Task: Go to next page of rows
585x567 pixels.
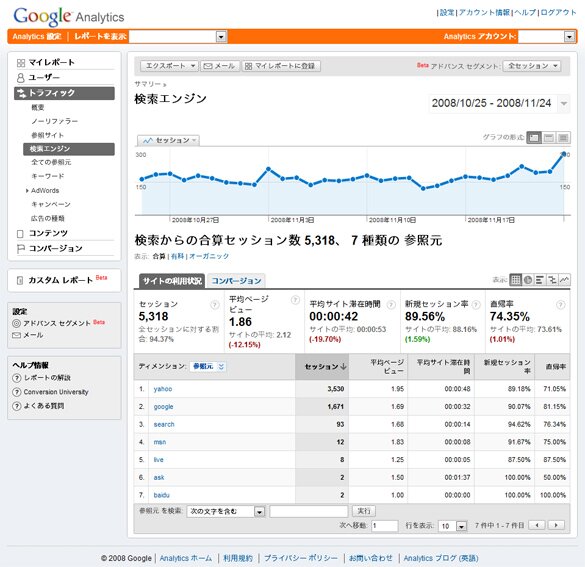Action: 556,525
